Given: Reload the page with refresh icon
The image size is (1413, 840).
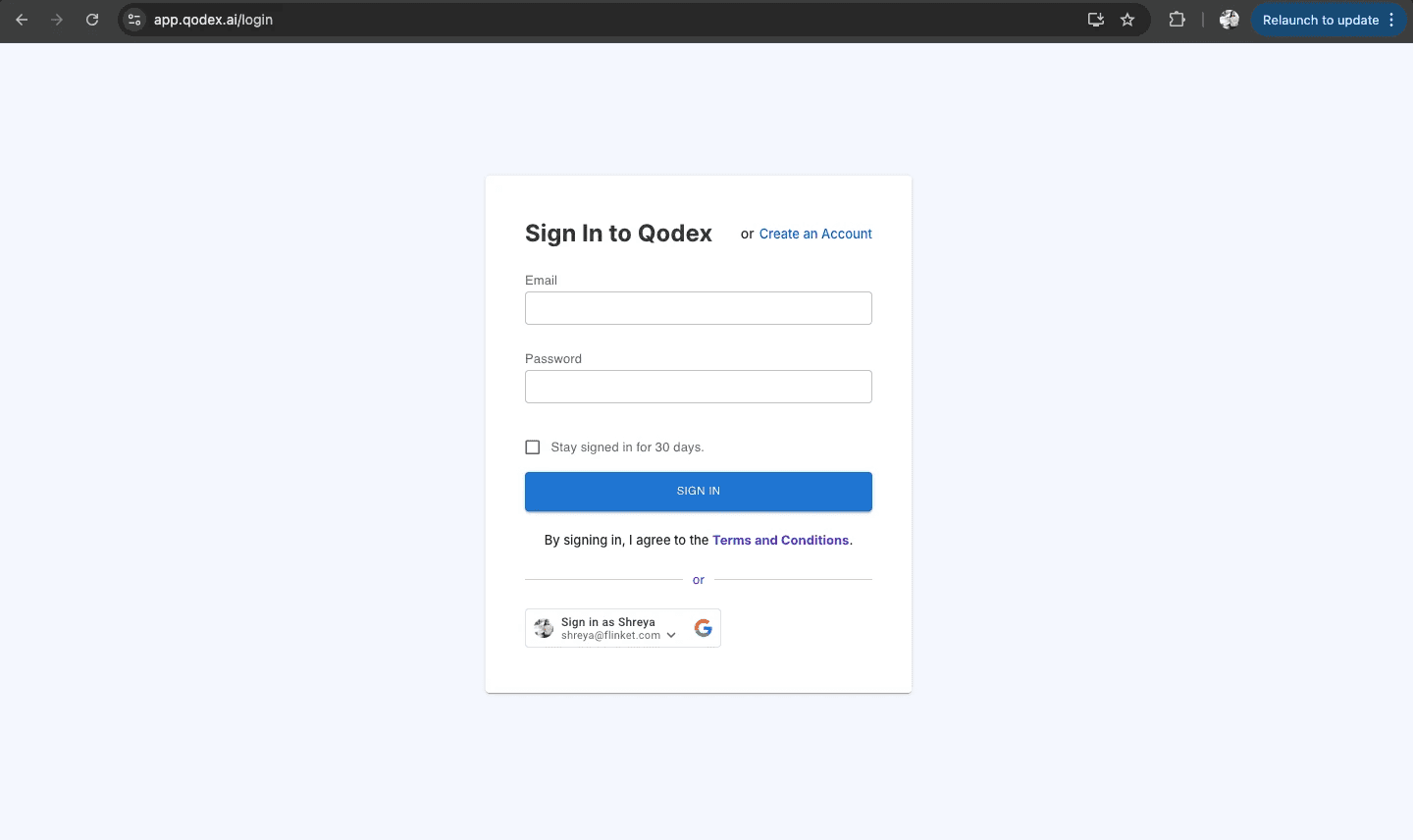Looking at the screenshot, I should (x=92, y=20).
